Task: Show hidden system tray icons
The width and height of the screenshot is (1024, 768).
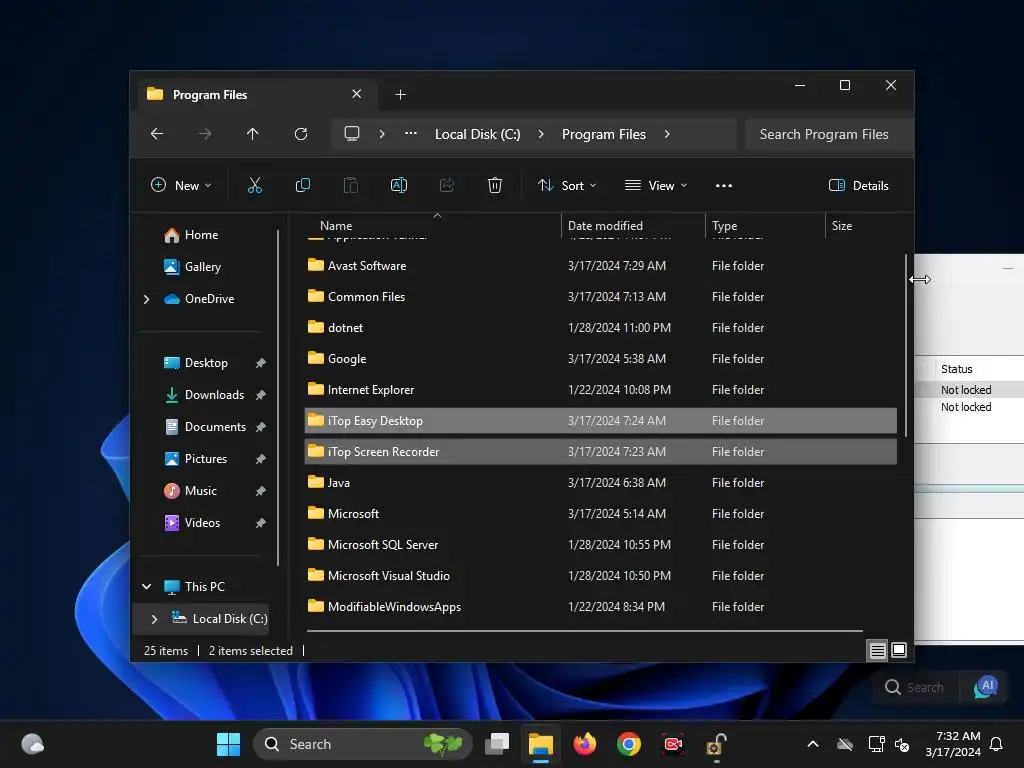Action: (x=813, y=744)
